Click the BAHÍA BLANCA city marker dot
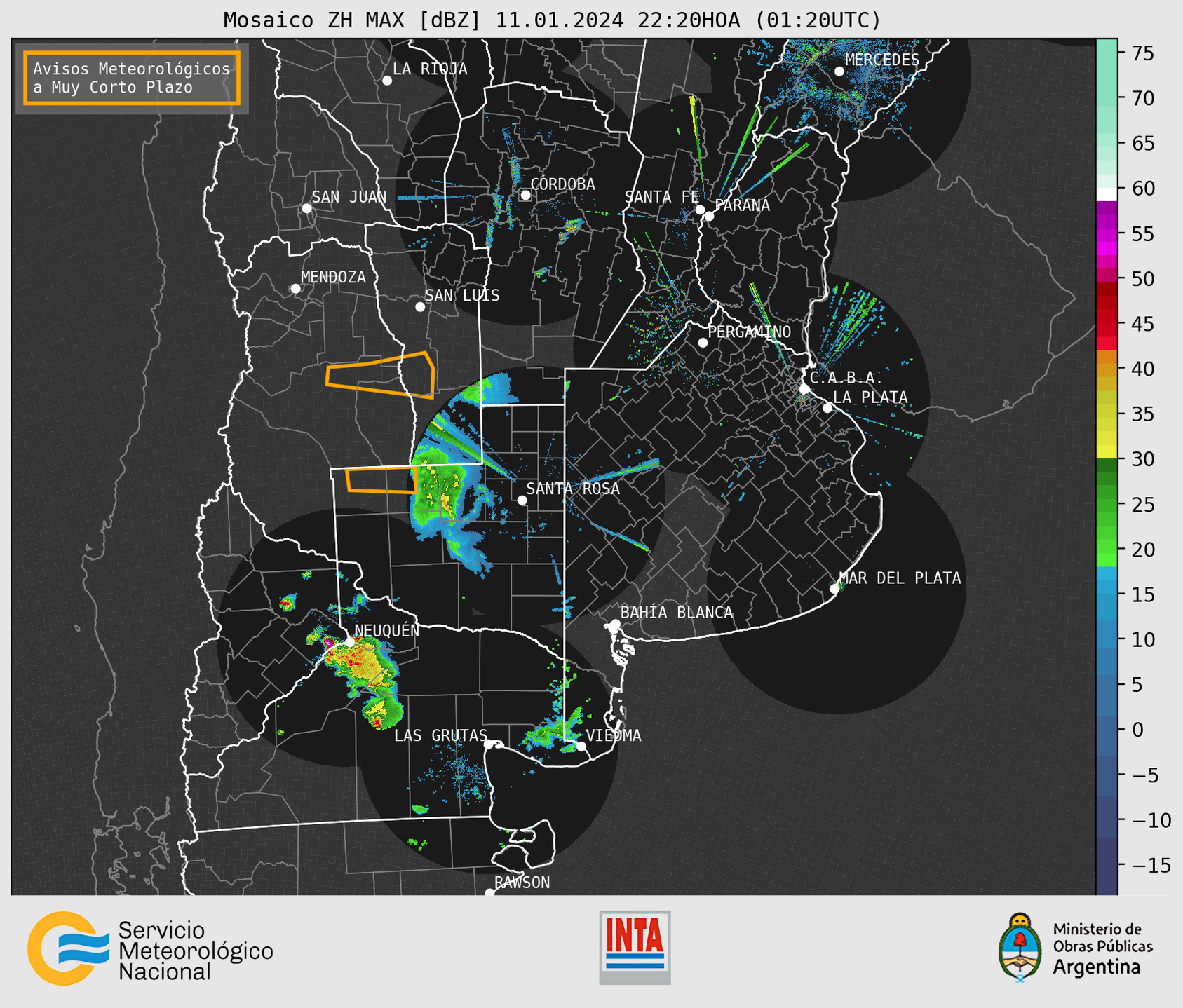 click(615, 624)
